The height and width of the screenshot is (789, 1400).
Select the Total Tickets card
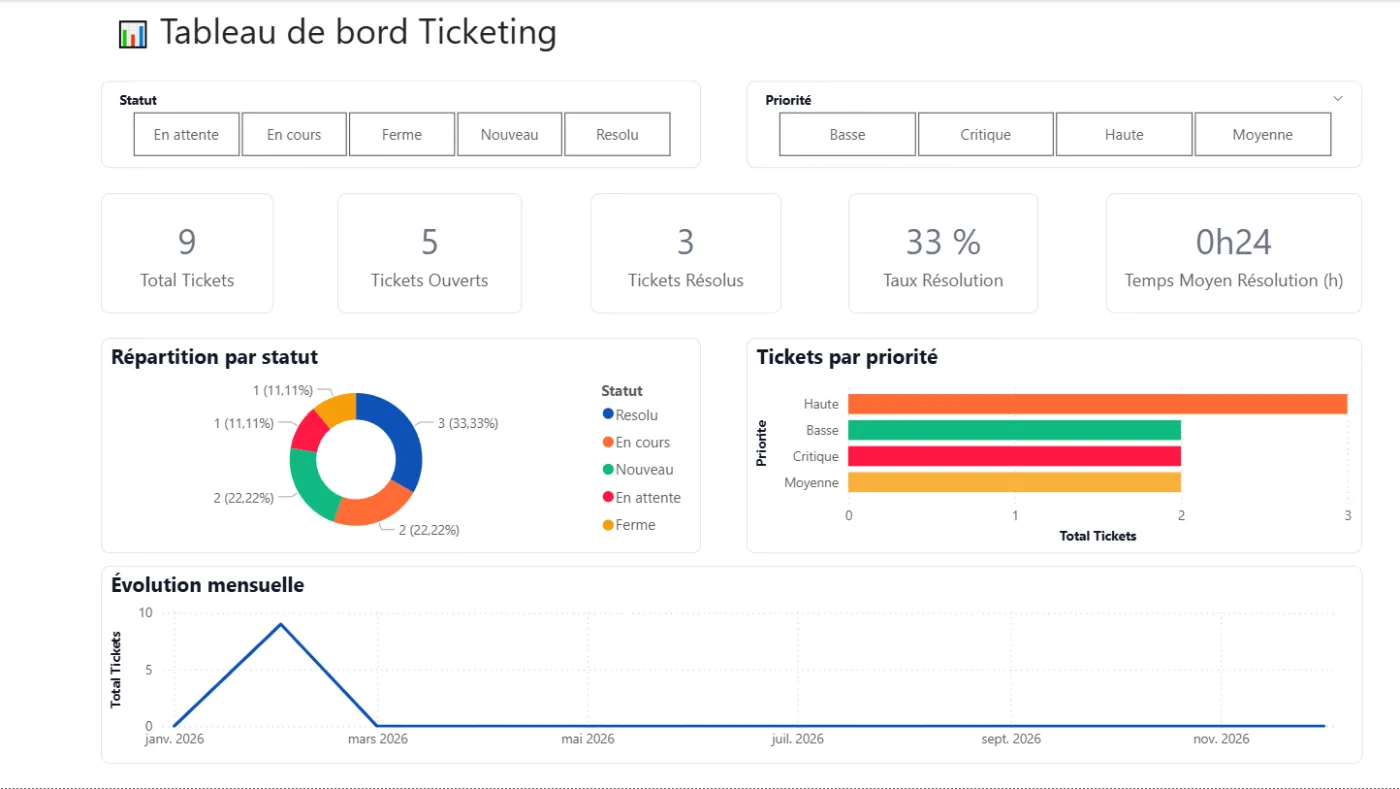pyautogui.click(x=187, y=253)
